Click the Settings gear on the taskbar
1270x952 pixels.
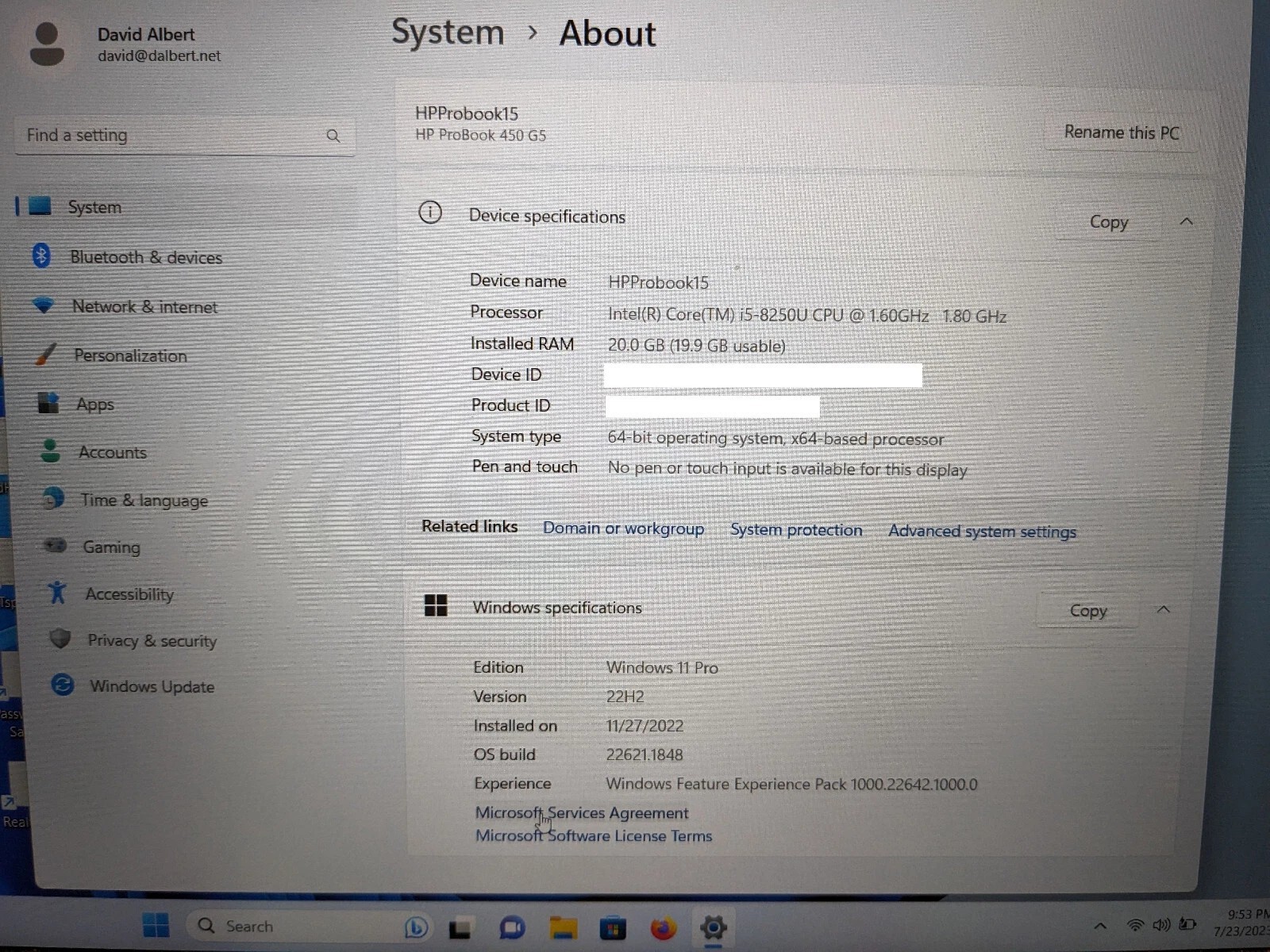[x=714, y=927]
